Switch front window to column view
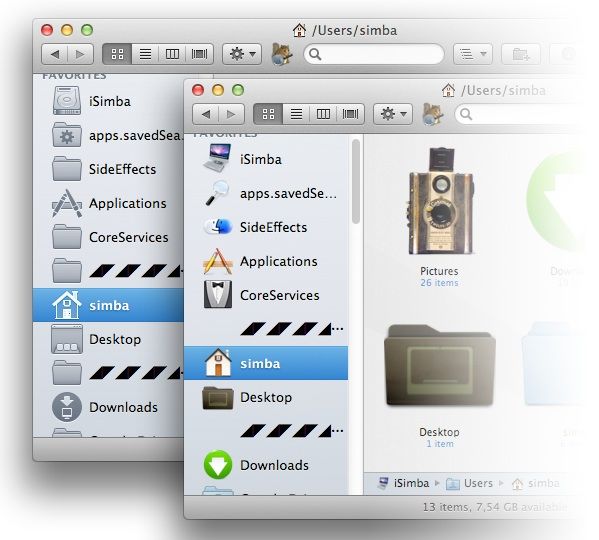Image resolution: width=599 pixels, height=540 pixels. 323,114
